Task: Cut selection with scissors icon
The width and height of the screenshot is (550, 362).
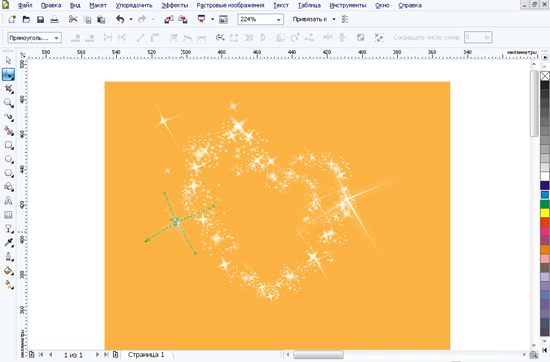Action: pos(73,19)
